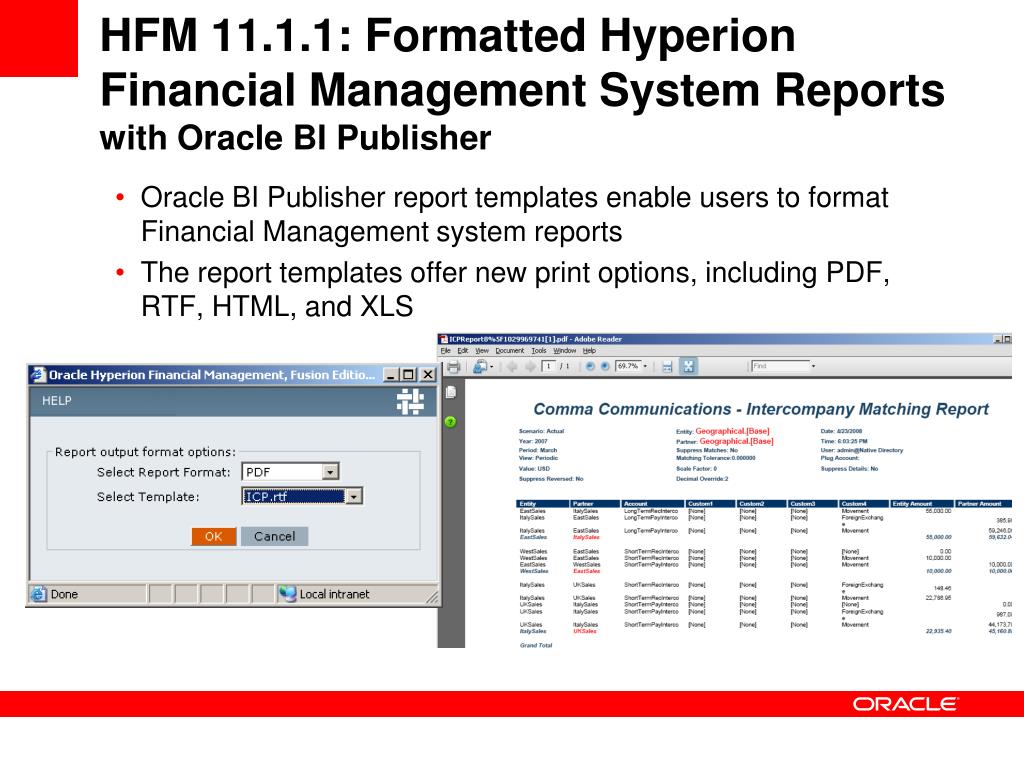
Task: Click the Internet Explorer page icon by Done
Action: (x=39, y=594)
